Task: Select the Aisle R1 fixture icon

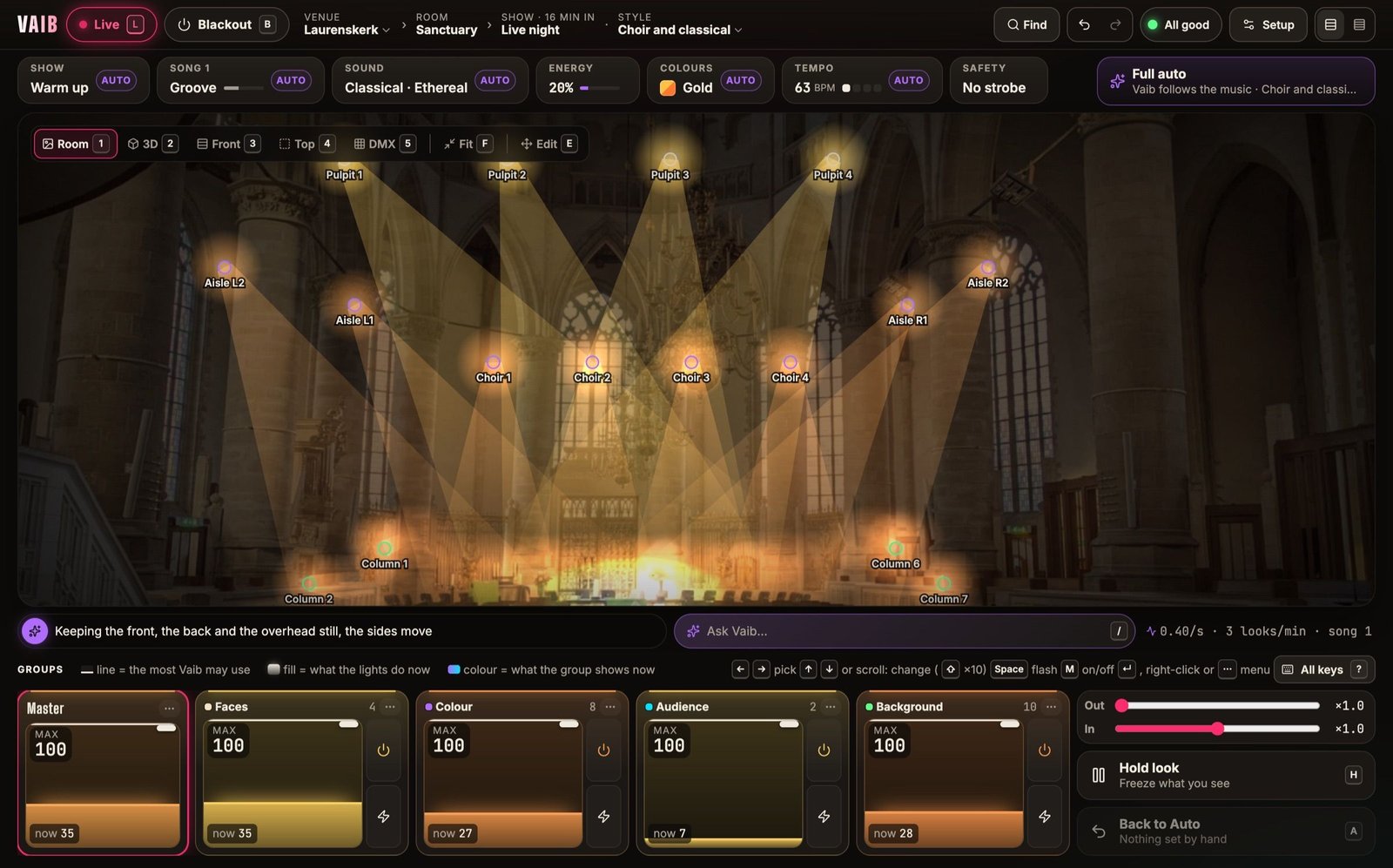Action: coord(907,306)
